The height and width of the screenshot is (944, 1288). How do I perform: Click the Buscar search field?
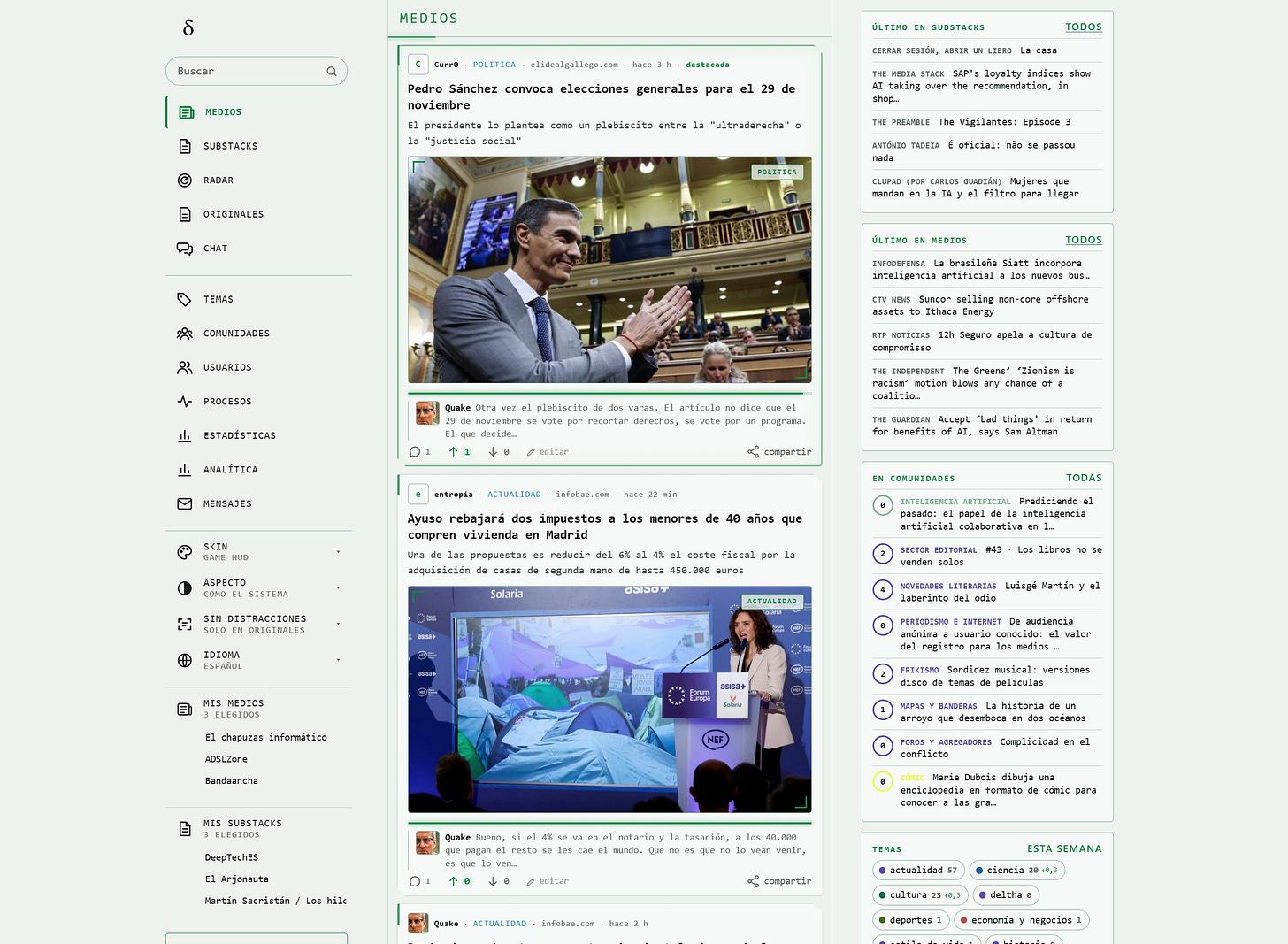[257, 72]
